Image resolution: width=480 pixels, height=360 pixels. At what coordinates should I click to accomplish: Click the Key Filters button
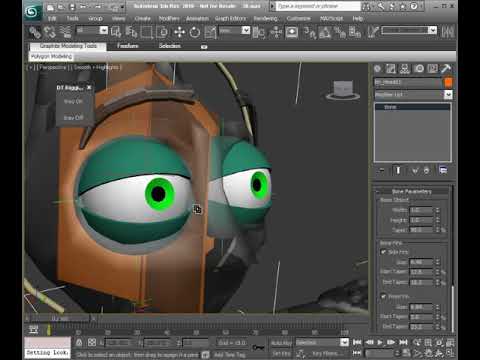tap(325, 354)
